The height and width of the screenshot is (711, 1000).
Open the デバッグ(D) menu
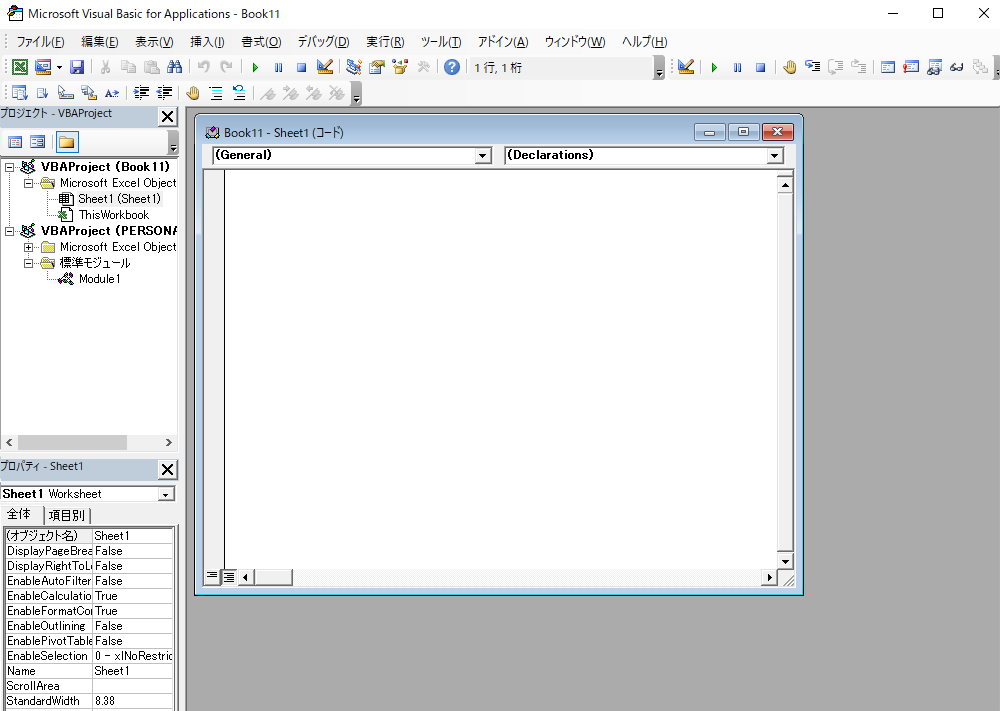point(323,42)
